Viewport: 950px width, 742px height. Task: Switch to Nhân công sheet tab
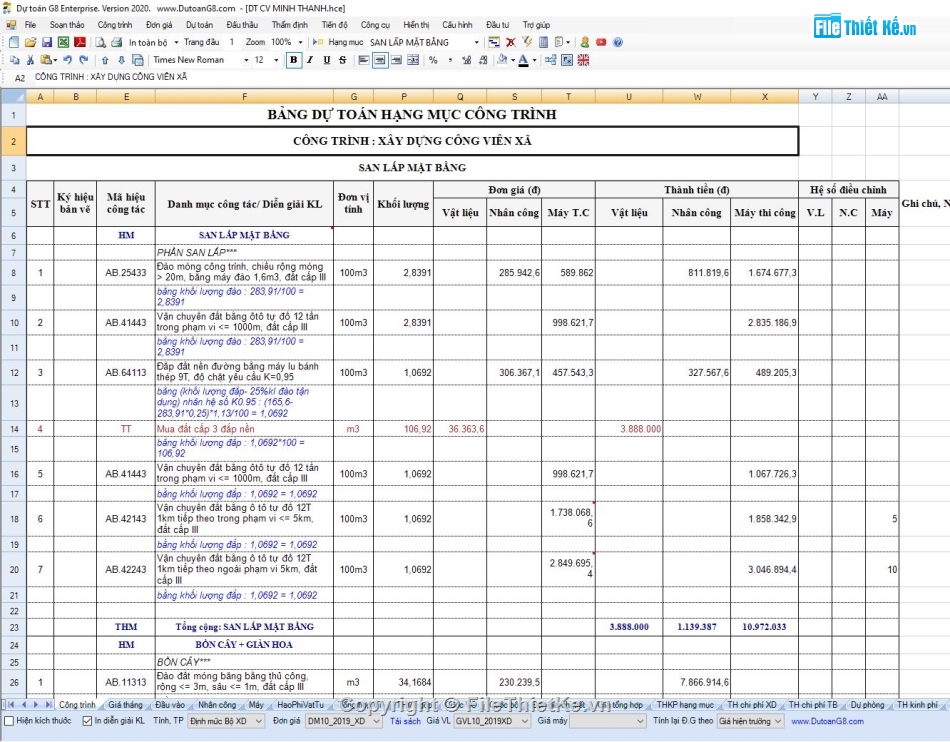[x=217, y=704]
